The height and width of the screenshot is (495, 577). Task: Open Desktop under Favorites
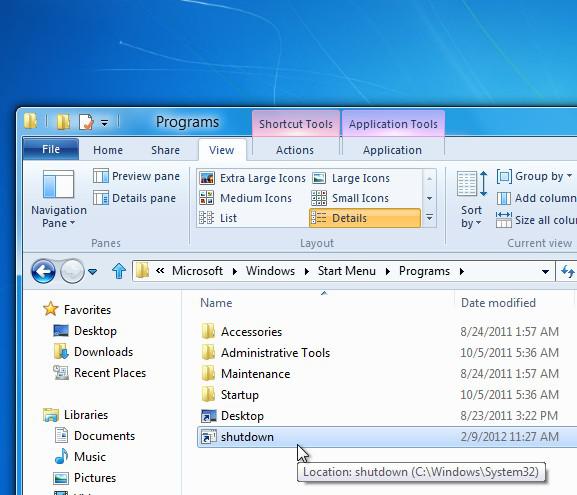point(85,330)
